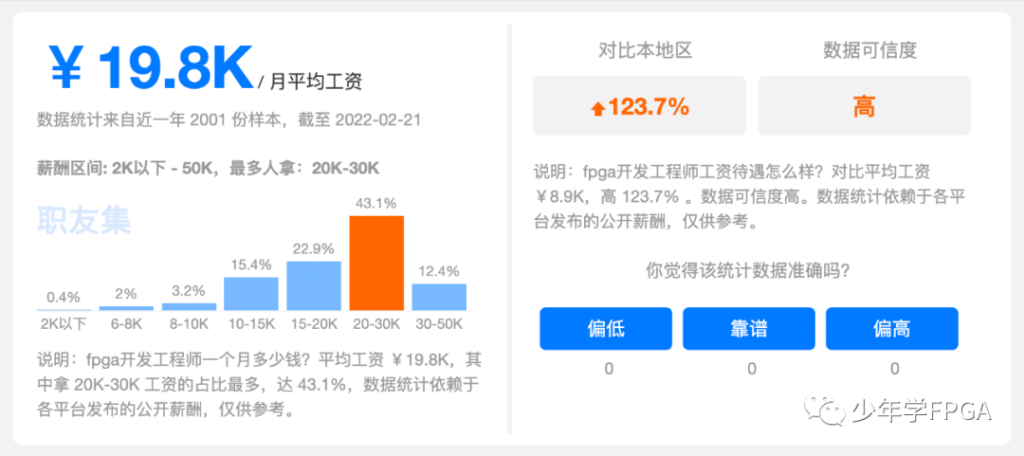Select the 15-20K bar in chart
This screenshot has width=1024, height=456.
coord(314,285)
